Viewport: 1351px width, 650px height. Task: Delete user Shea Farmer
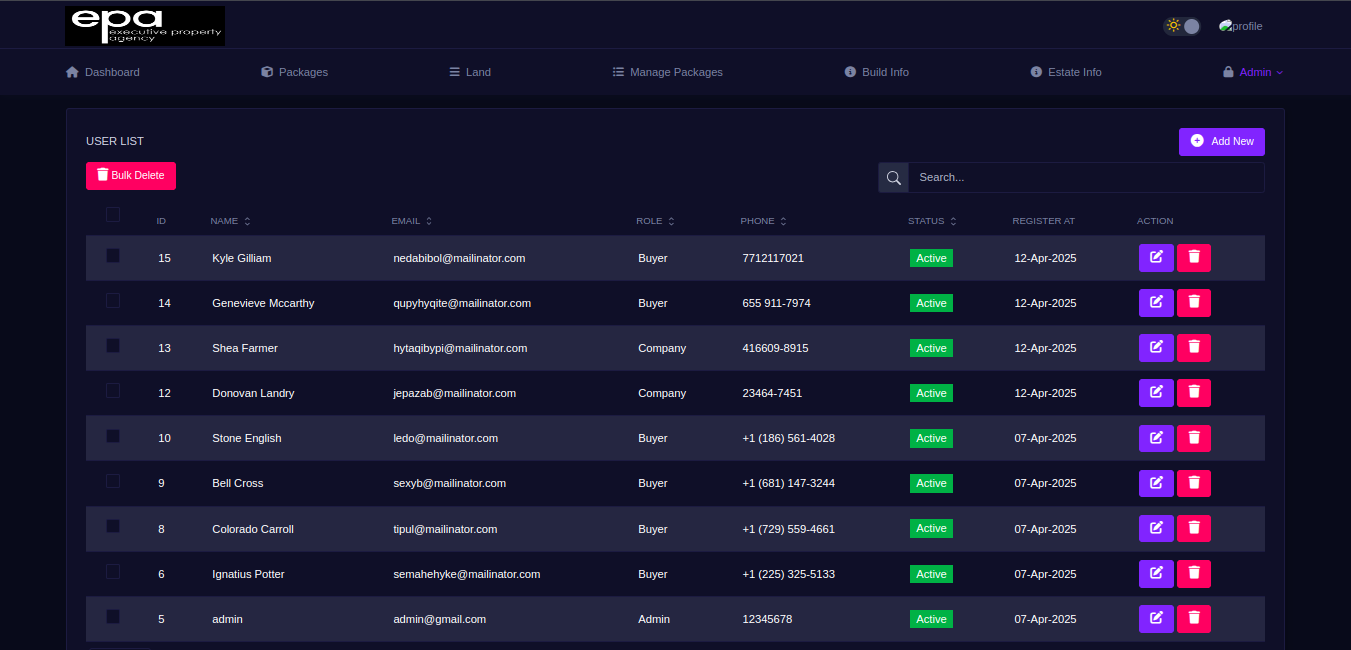1194,348
